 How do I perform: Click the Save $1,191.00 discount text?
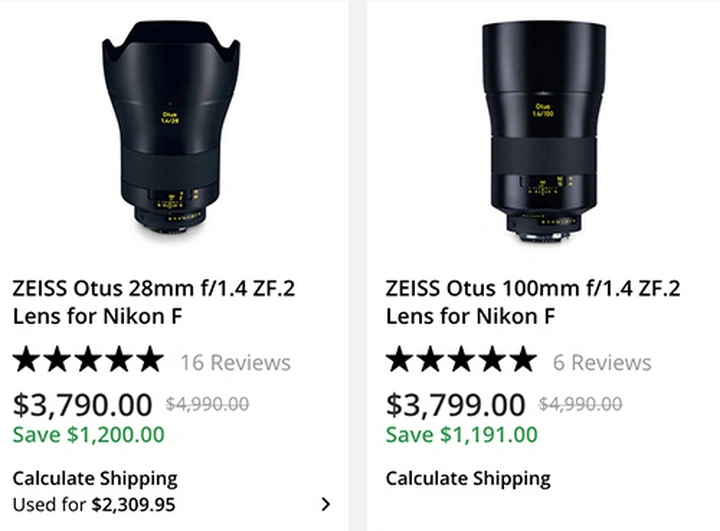coord(461,434)
